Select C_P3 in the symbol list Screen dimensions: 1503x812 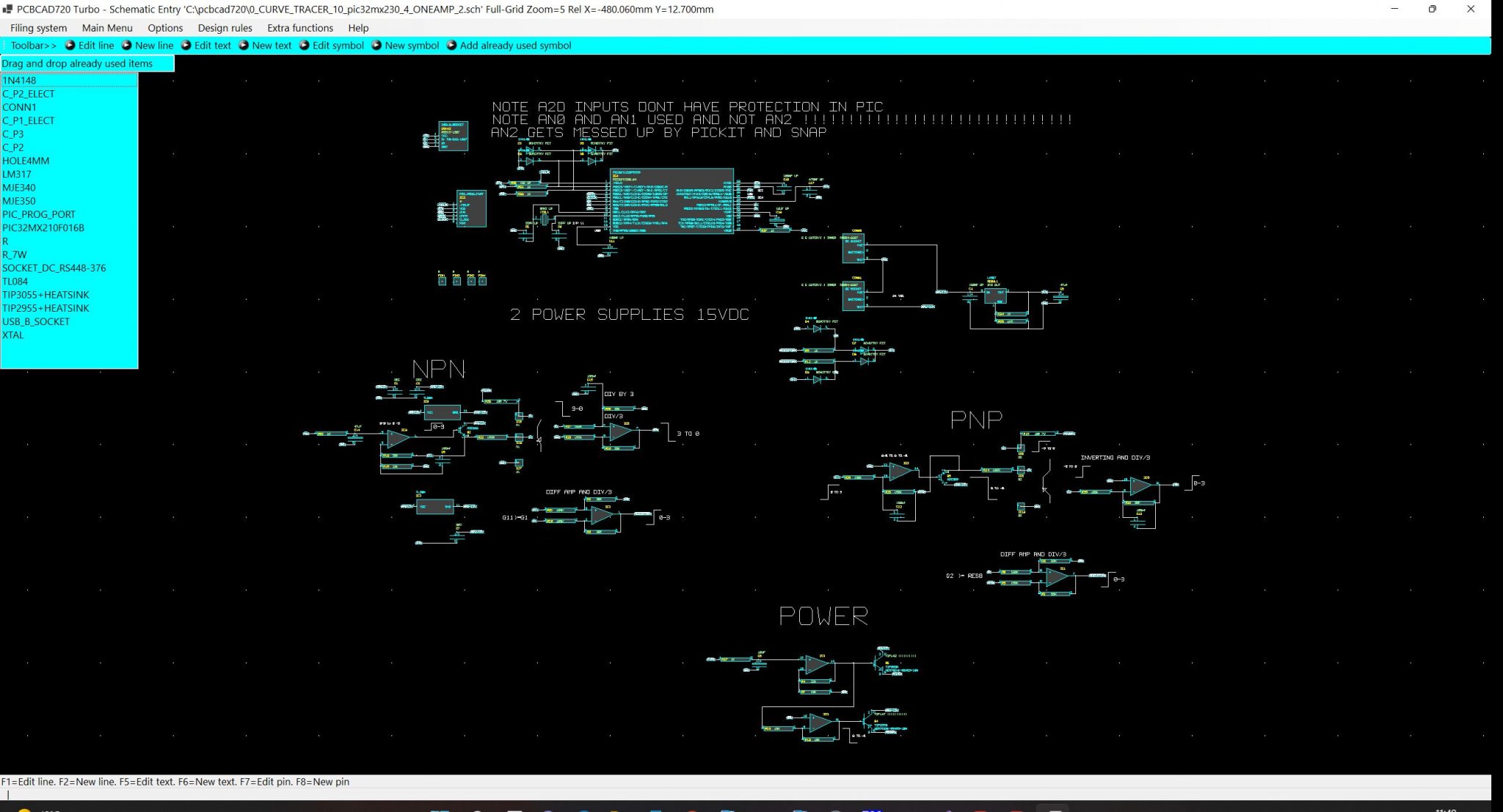(x=69, y=134)
